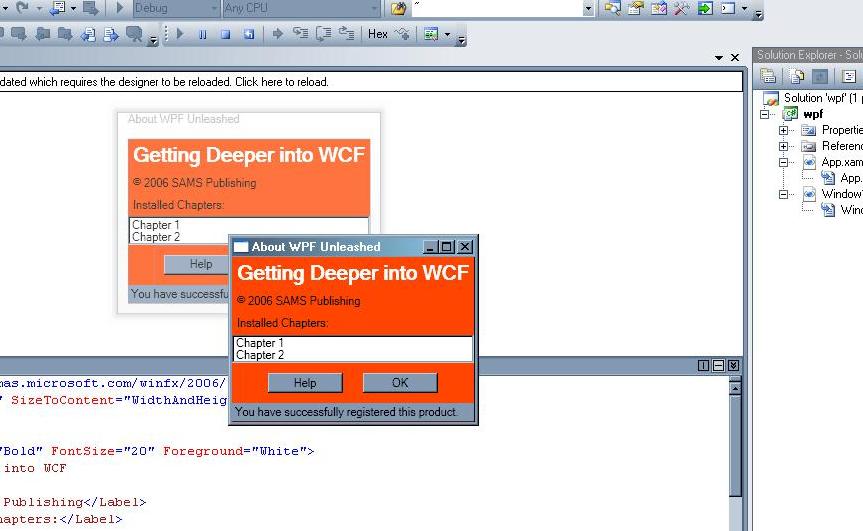The width and height of the screenshot is (863, 531).
Task: Open dropdown arrow beside debug windows icon
Action: [x=447, y=34]
